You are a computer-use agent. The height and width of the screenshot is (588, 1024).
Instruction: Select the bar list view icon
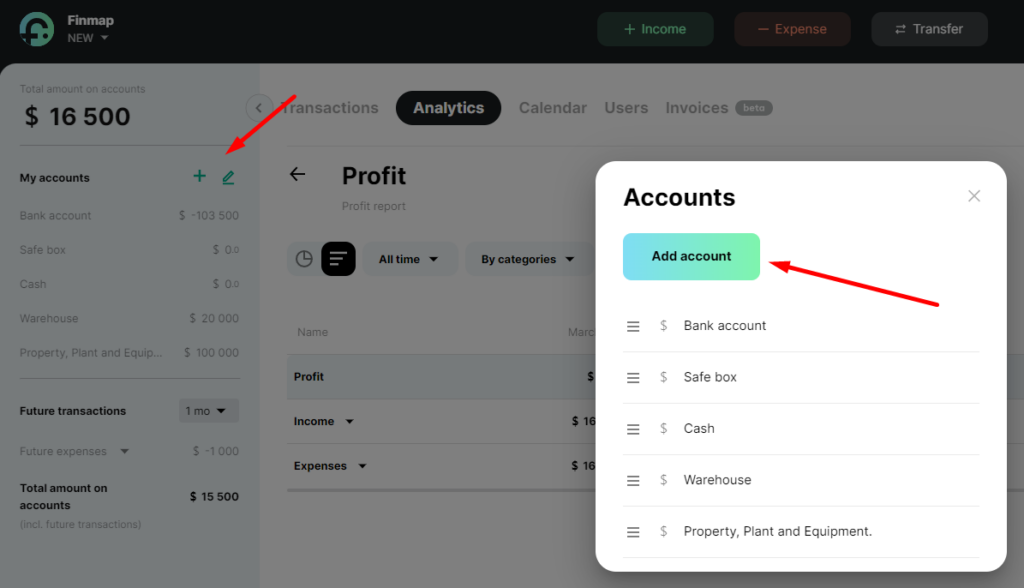(x=338, y=259)
